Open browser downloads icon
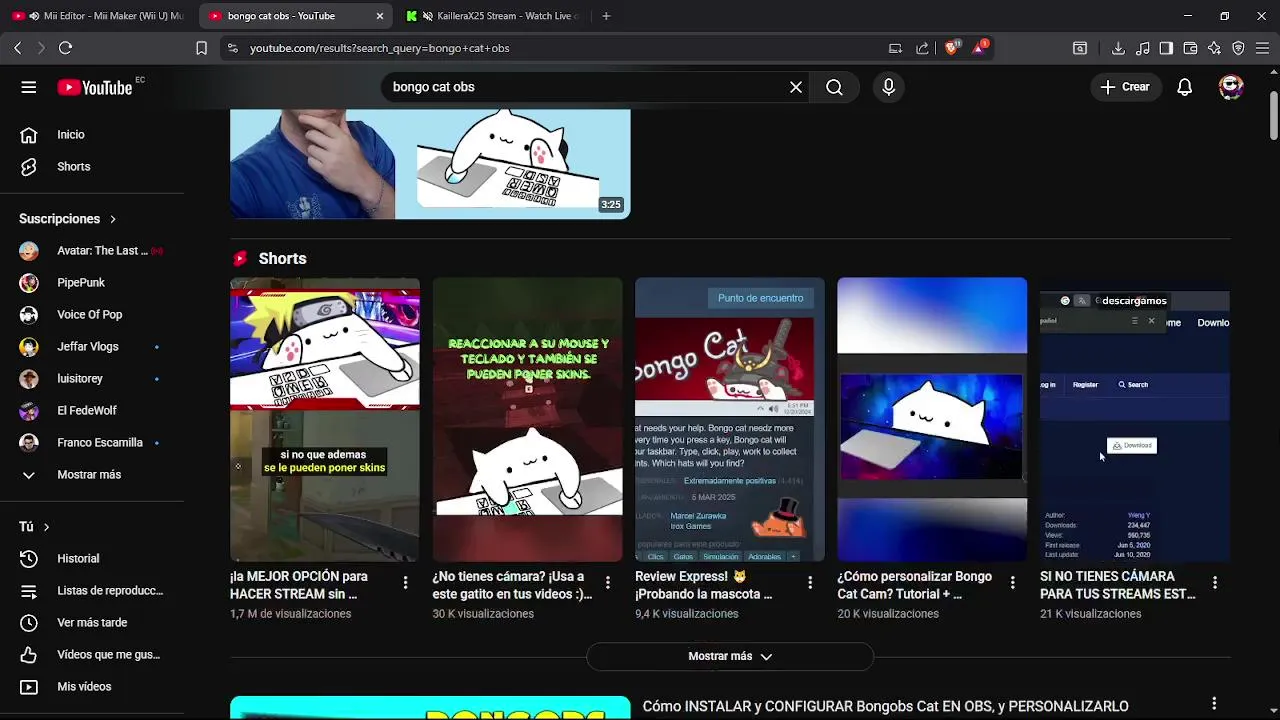The image size is (1280, 720). click(1118, 48)
